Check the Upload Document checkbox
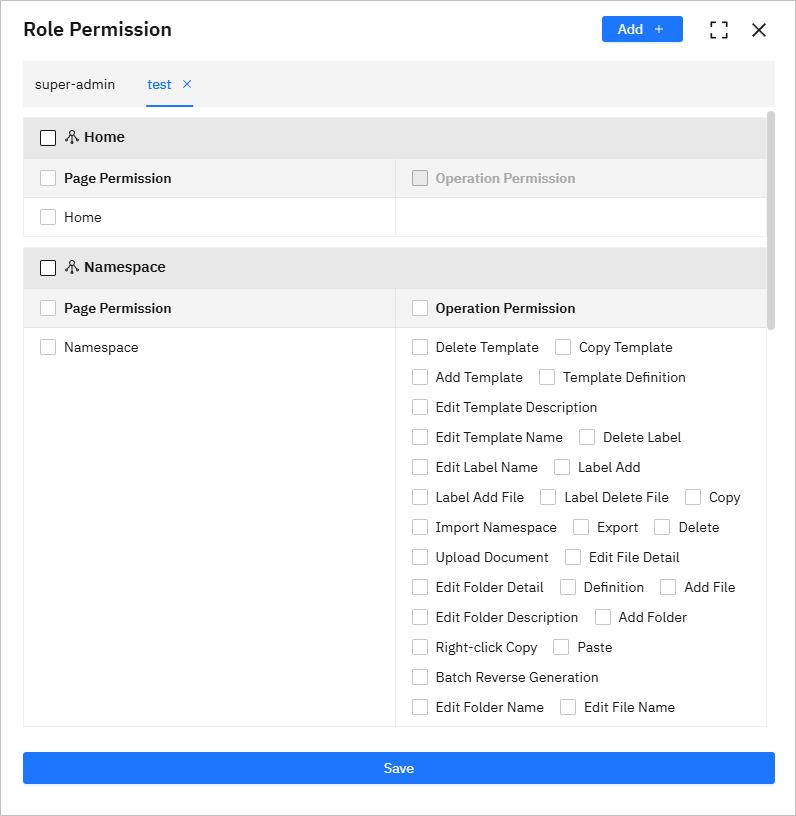The image size is (796, 816). tap(420, 557)
